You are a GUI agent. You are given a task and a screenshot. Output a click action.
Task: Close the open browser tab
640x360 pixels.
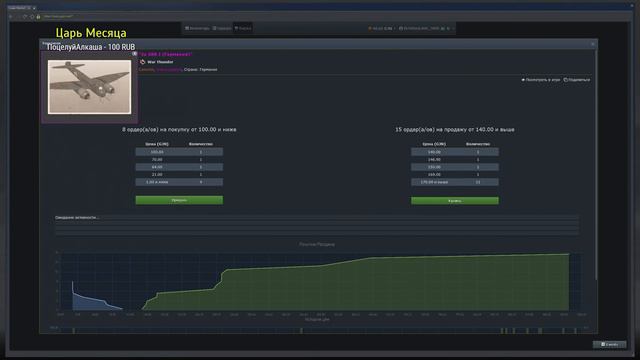pyautogui.click(x=34, y=8)
